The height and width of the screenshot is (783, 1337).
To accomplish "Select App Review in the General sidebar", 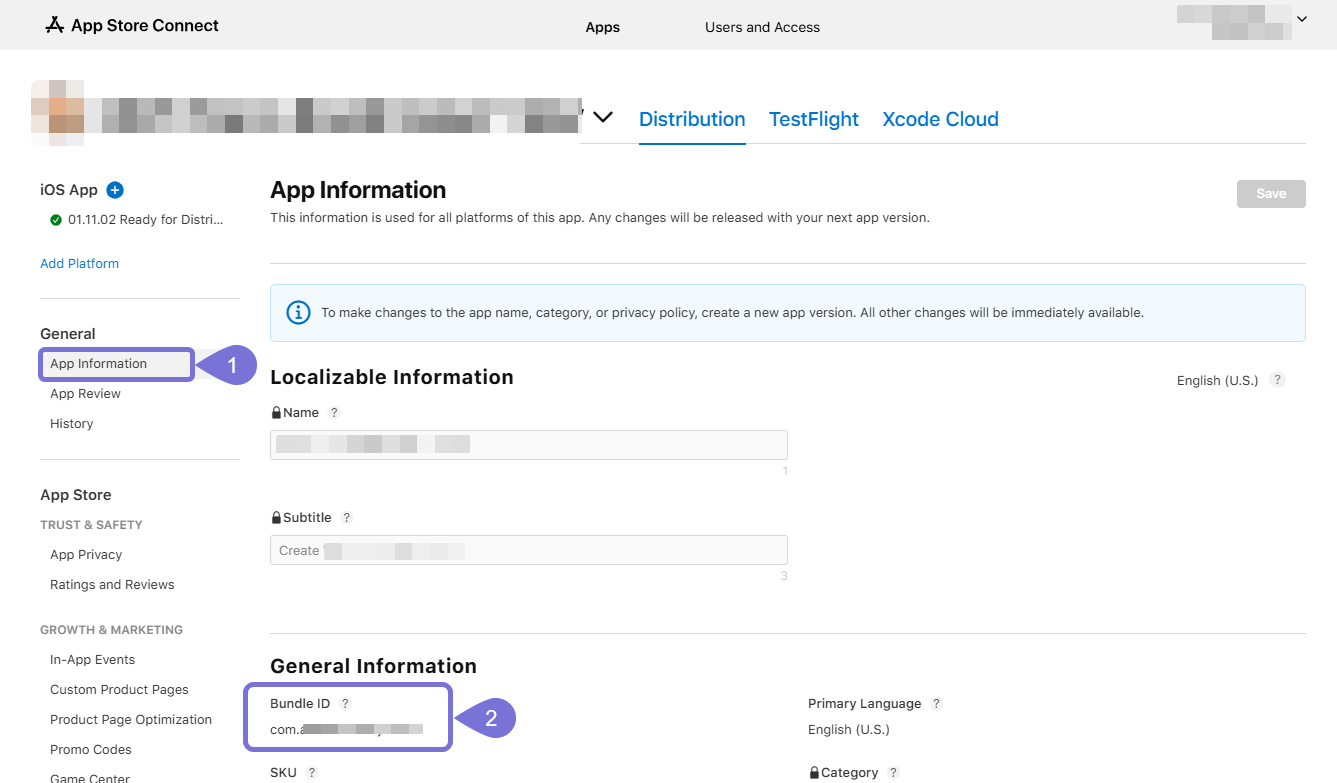I will pos(85,394).
